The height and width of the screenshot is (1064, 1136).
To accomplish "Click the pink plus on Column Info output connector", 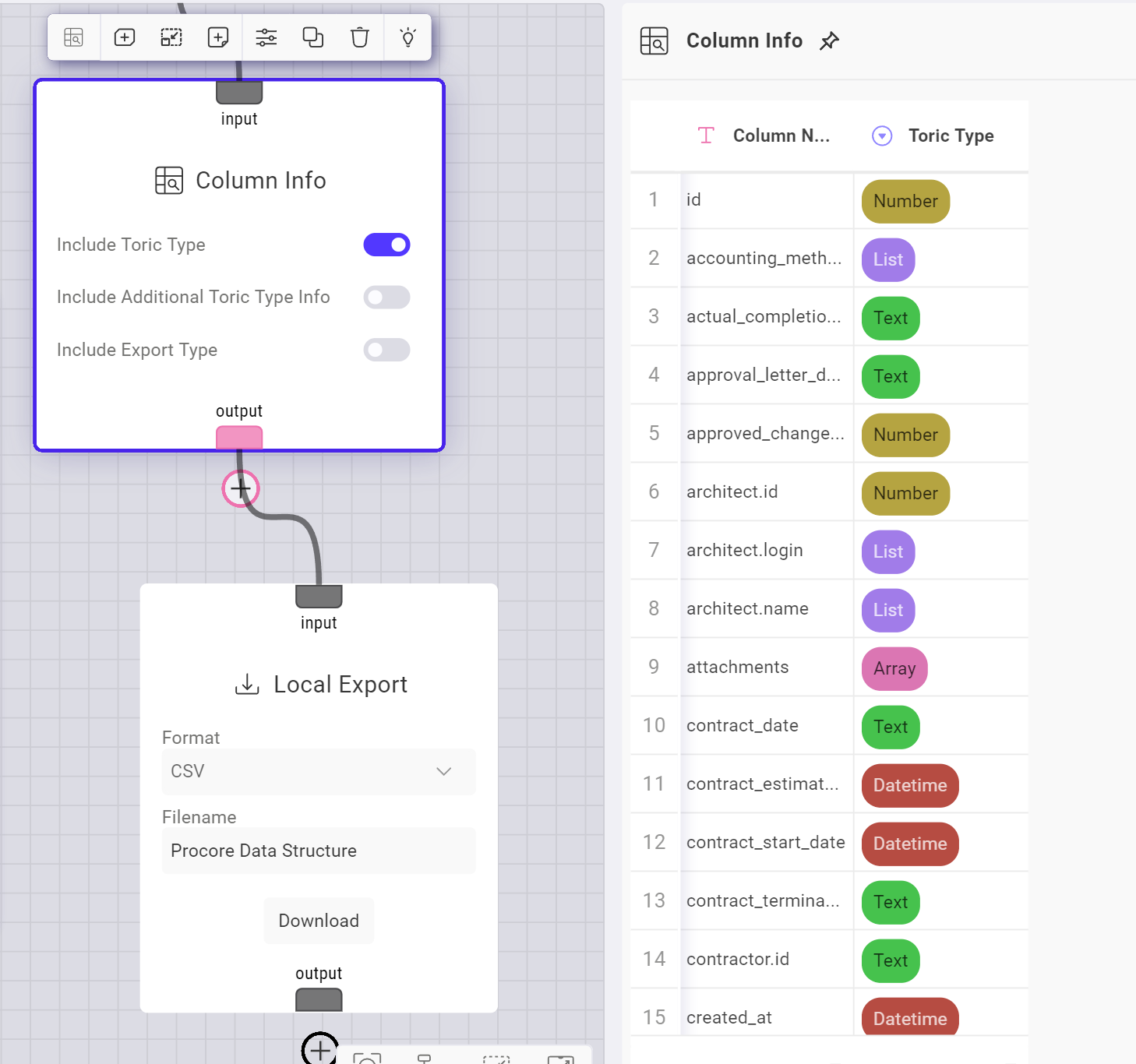I will click(x=241, y=488).
